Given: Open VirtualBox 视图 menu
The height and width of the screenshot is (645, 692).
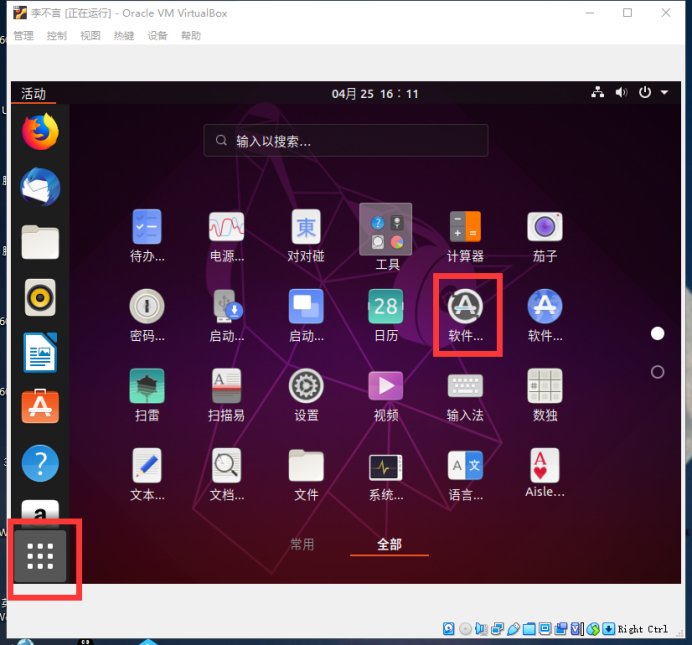Looking at the screenshot, I should click(90, 36).
